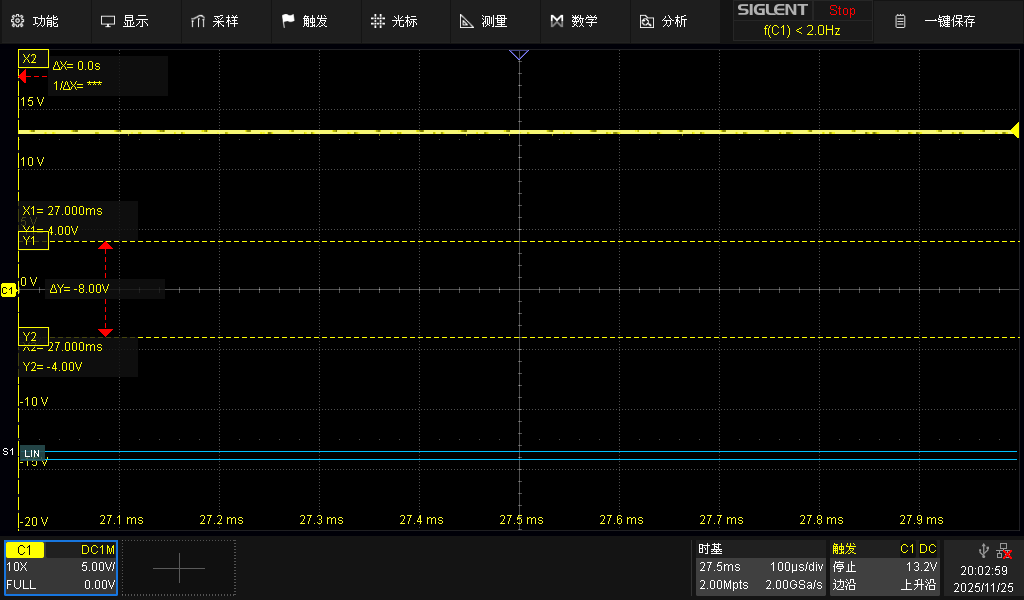Viewport: 1024px width, 600px height.
Task: Click the 27.5ms delay value
Action: [x=720, y=567]
